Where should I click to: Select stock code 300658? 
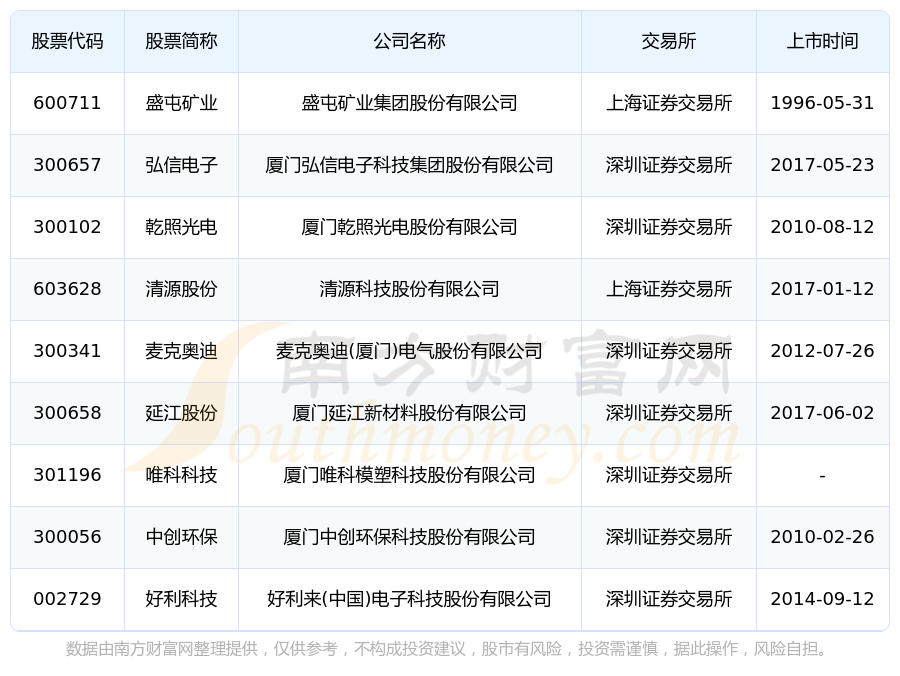pos(67,413)
